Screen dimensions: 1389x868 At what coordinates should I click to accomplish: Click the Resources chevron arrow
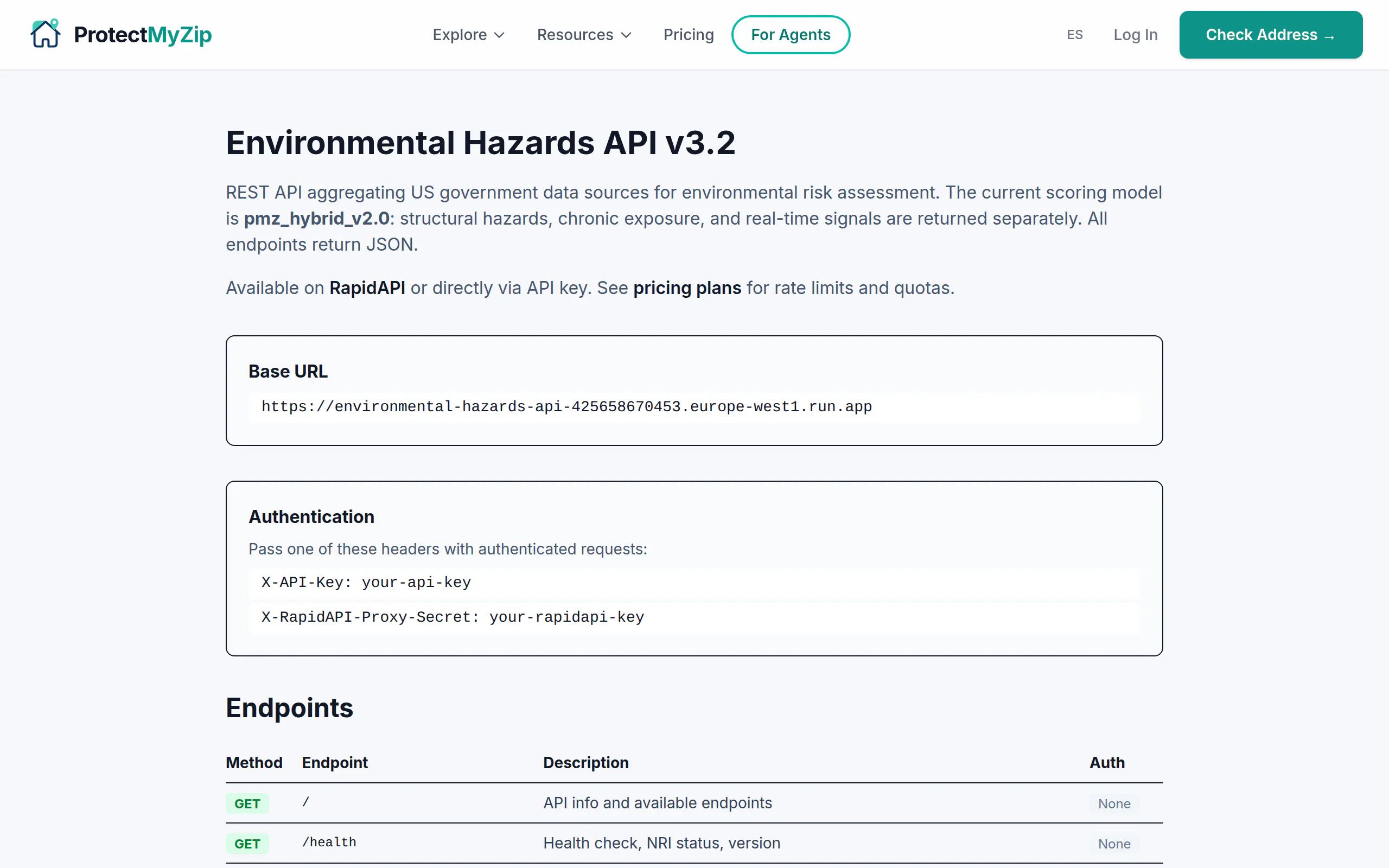click(626, 35)
